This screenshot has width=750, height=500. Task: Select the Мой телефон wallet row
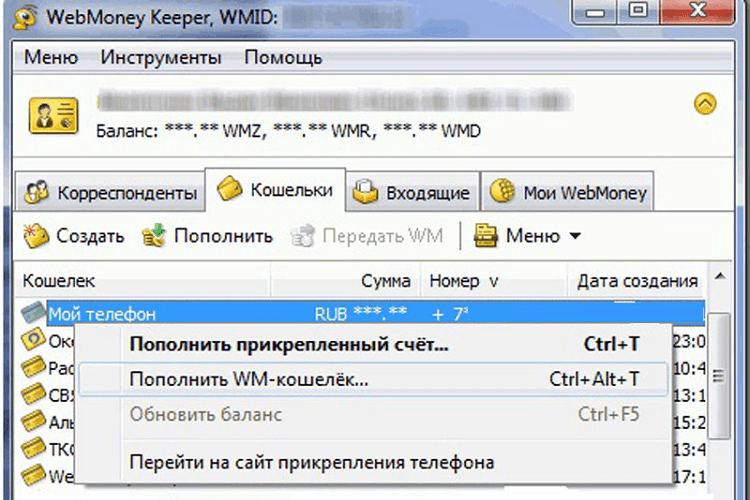click(x=376, y=314)
